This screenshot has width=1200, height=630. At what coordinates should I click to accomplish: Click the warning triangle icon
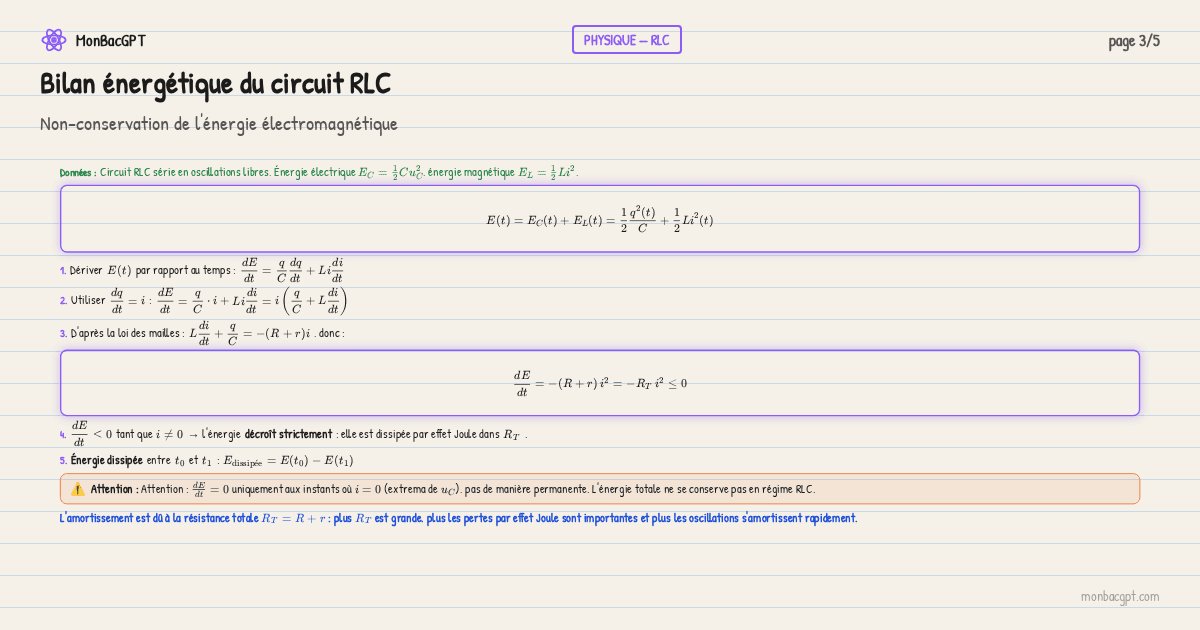(78, 489)
